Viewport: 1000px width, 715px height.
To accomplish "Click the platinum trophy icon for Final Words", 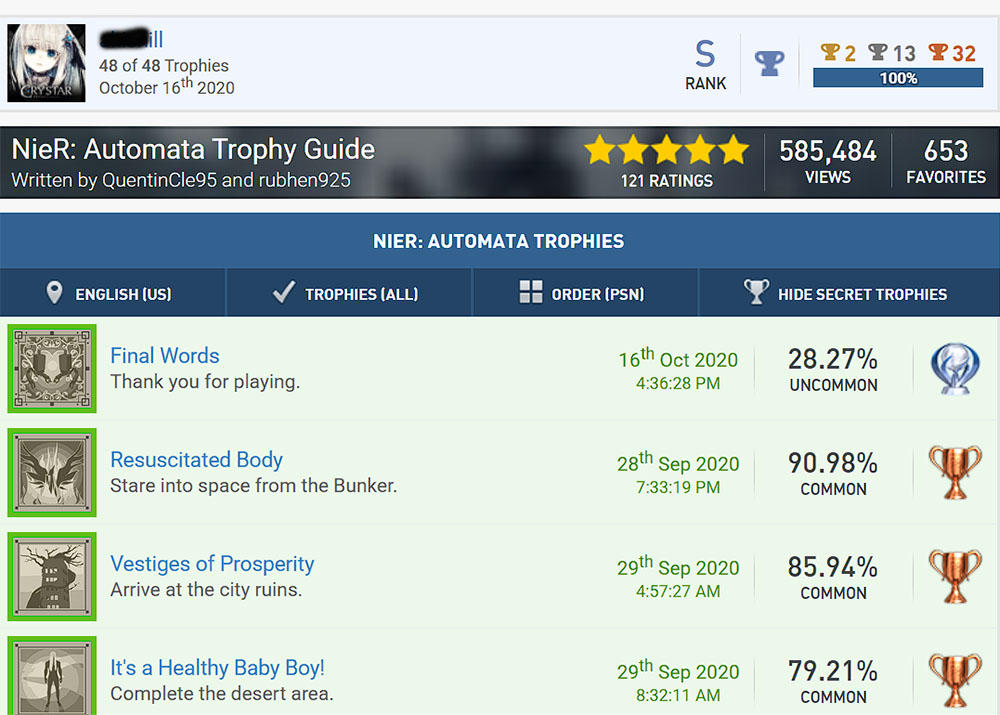I will (954, 369).
